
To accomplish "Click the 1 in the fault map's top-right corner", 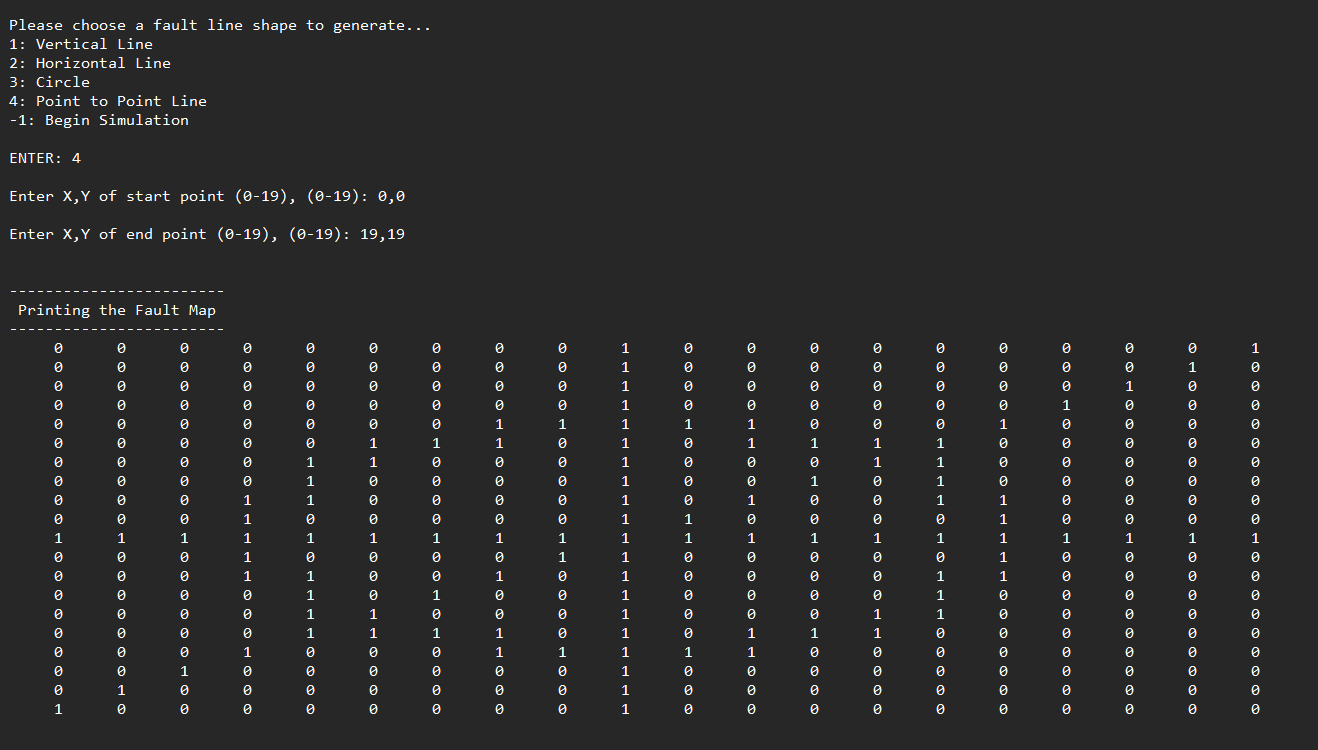I will [x=1255, y=348].
